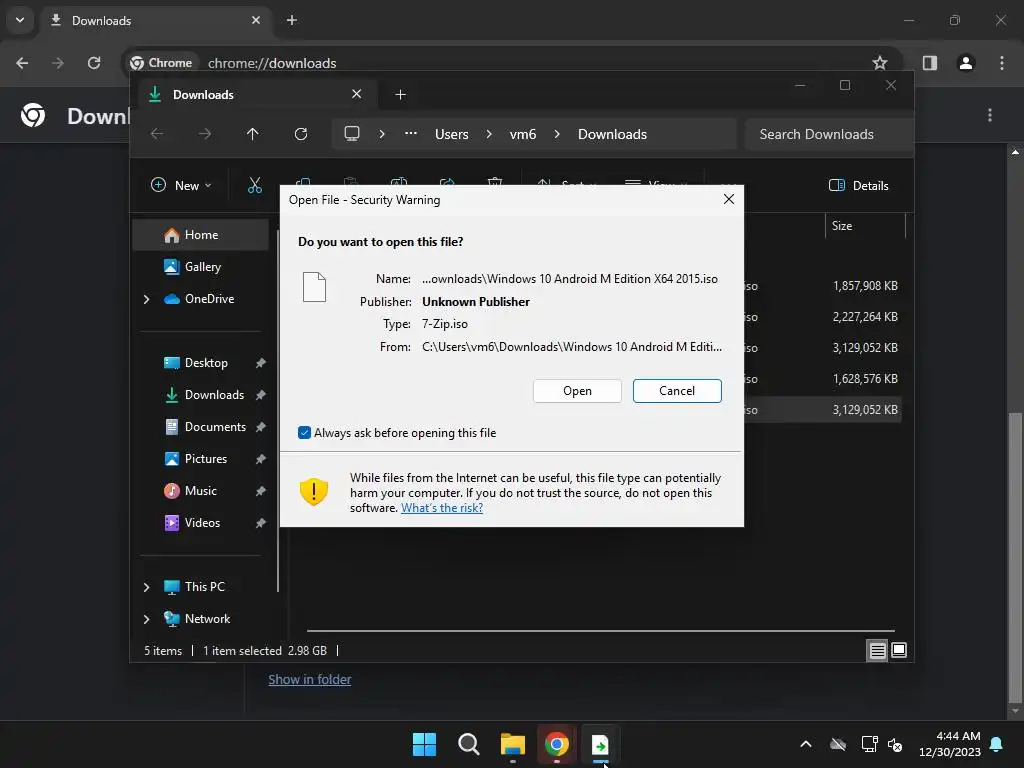Open the breadcrumb ellipsis menu
1024x768 pixels.
[411, 133]
